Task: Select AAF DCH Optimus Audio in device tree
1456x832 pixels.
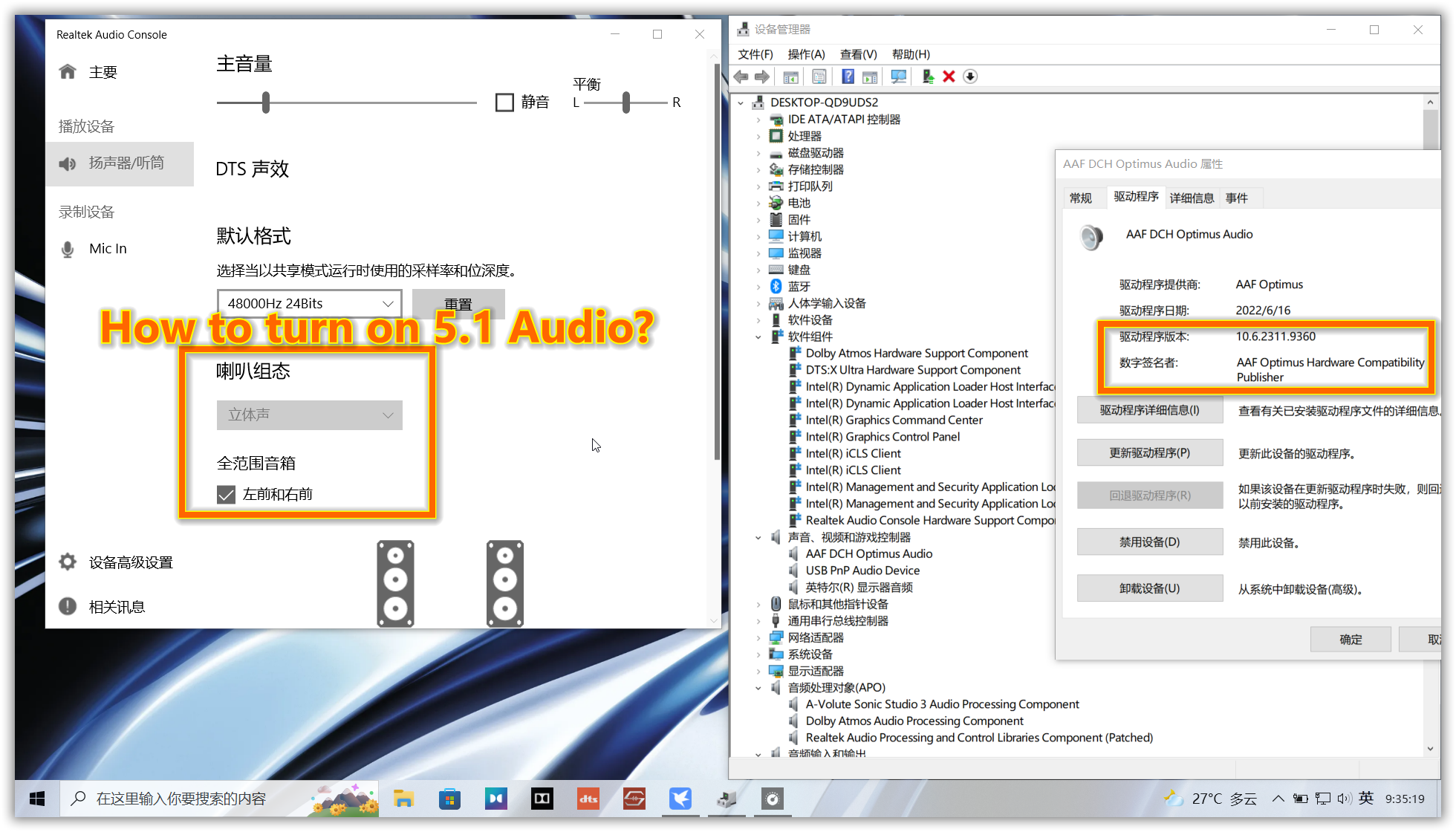Action: pos(868,553)
